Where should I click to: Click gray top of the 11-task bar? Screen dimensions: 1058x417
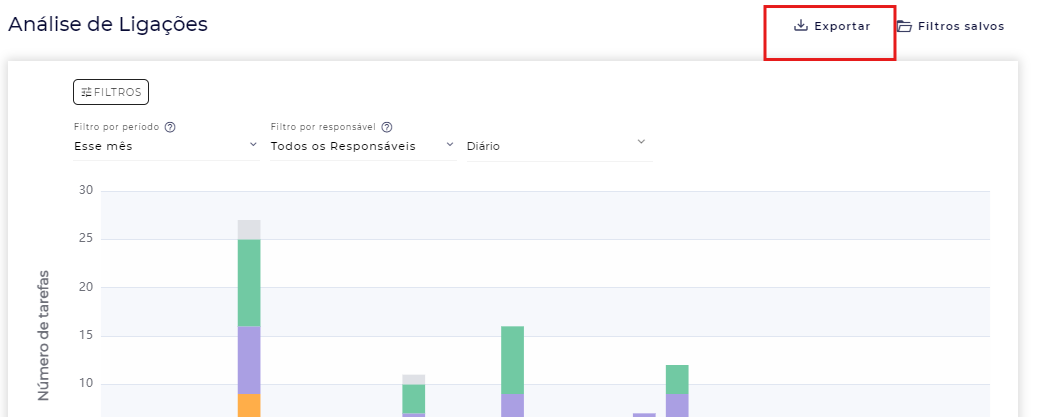[x=413, y=379]
